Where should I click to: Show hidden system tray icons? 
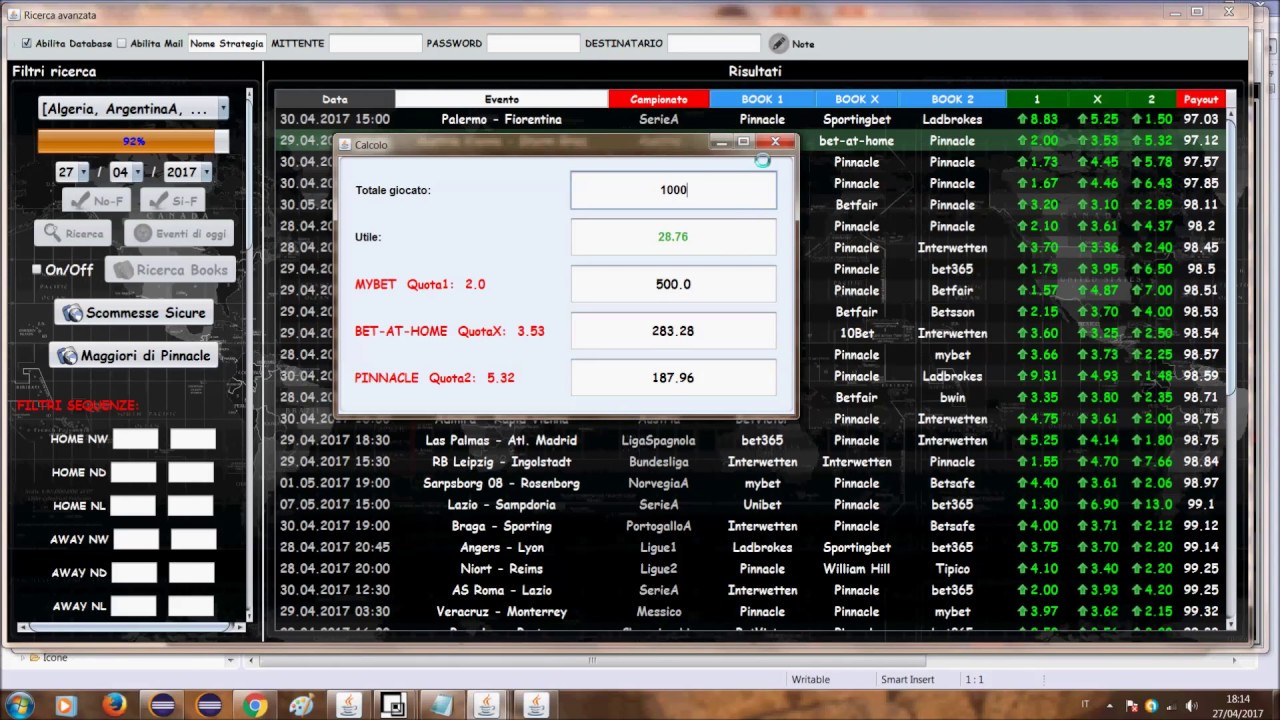point(1109,706)
